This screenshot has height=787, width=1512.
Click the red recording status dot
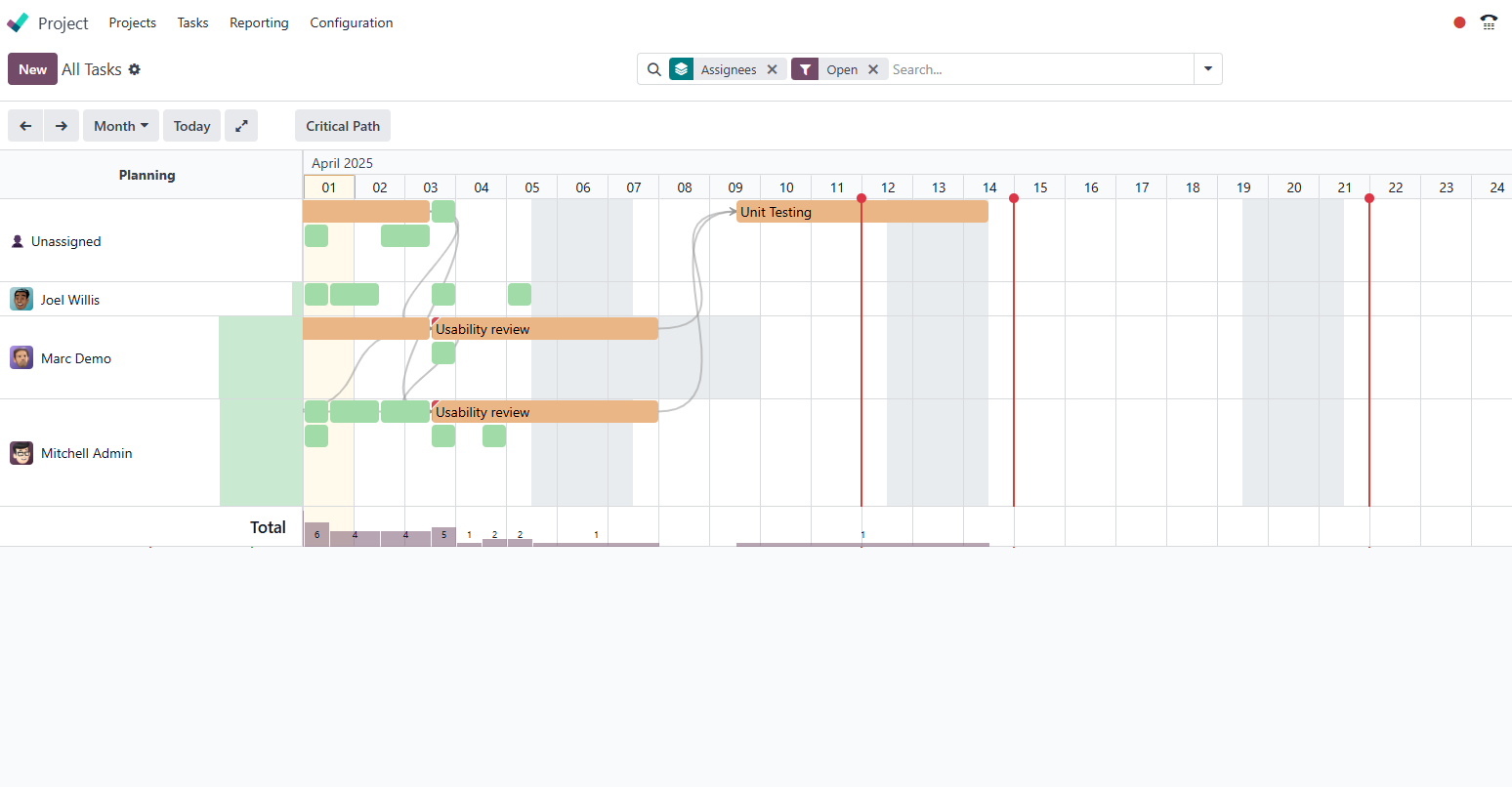tap(1459, 22)
